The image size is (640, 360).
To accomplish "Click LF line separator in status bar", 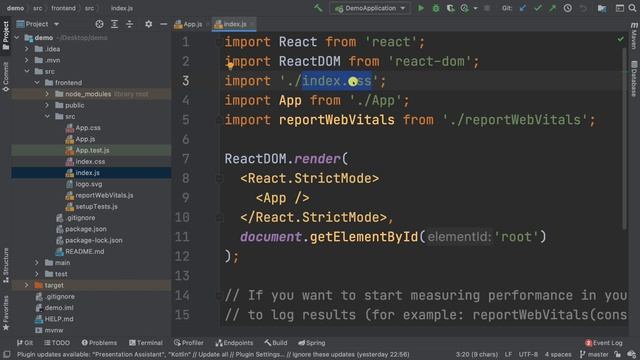I will (508, 354).
